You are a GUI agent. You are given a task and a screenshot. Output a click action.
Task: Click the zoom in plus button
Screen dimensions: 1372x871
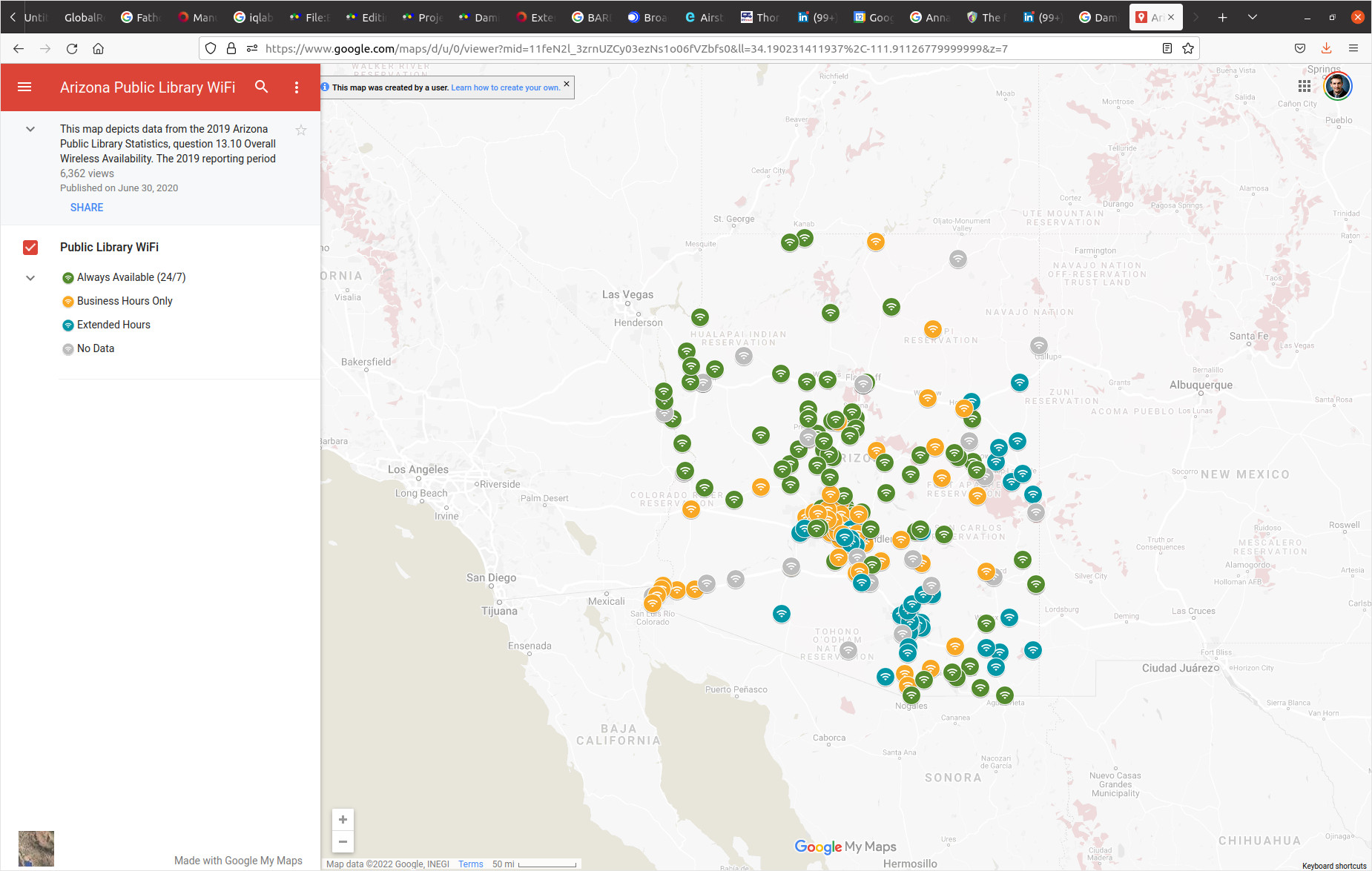[343, 820]
